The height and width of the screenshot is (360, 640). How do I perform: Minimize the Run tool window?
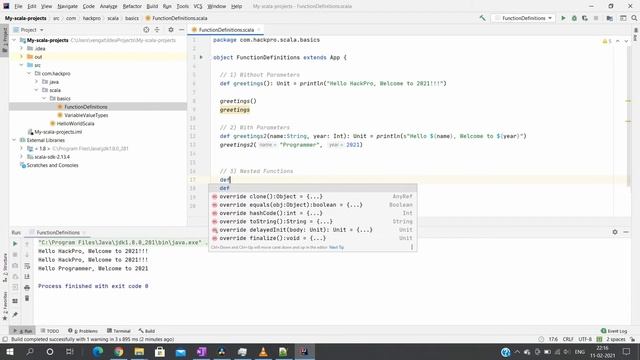pyautogui.click(x=626, y=232)
